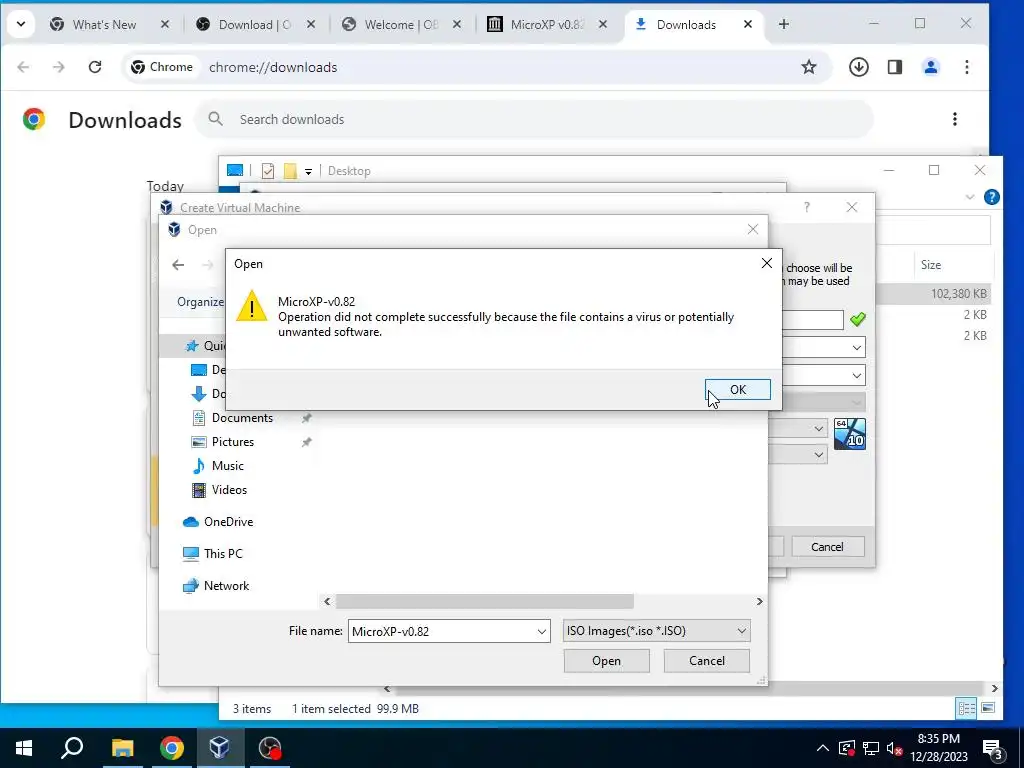This screenshot has height=768, width=1024.
Task: Click the Network icon in the sidebar
Action: click(191, 586)
